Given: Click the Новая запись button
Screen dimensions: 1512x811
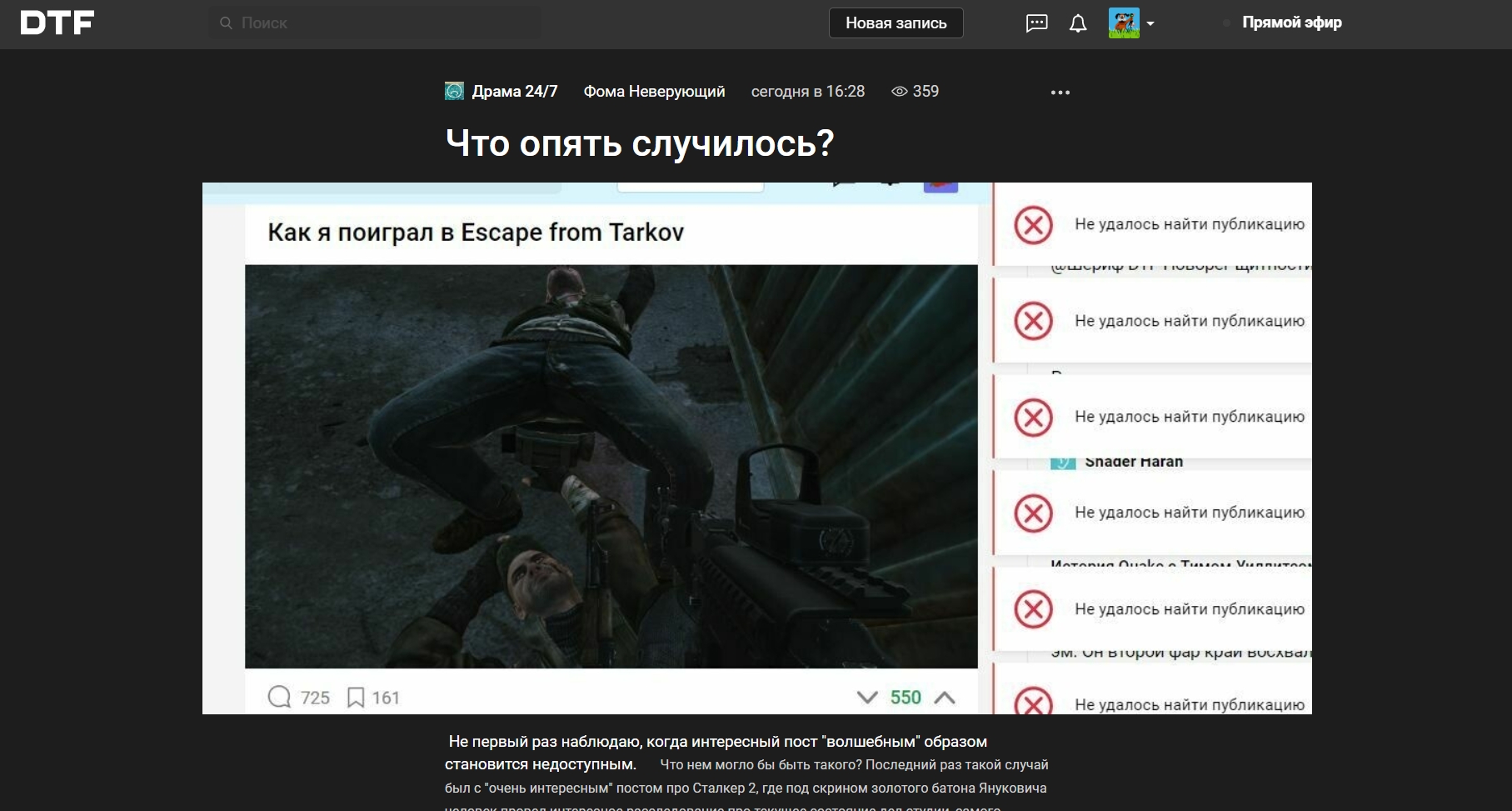Looking at the screenshot, I should tap(896, 23).
